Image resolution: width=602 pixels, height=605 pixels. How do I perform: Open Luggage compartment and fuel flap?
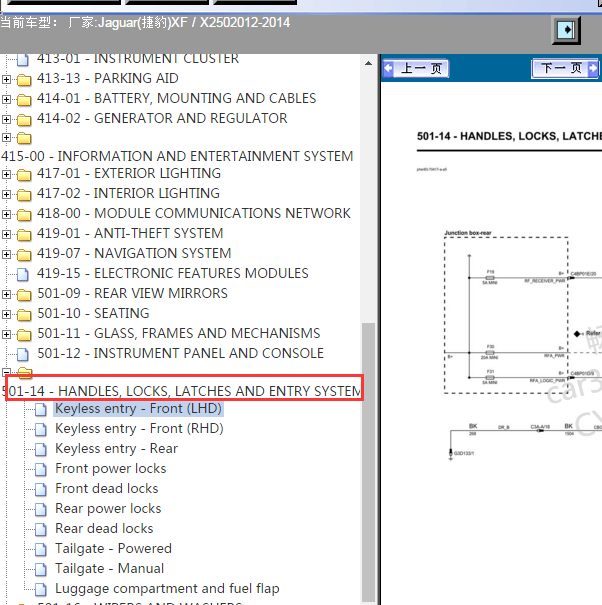click(x=167, y=589)
